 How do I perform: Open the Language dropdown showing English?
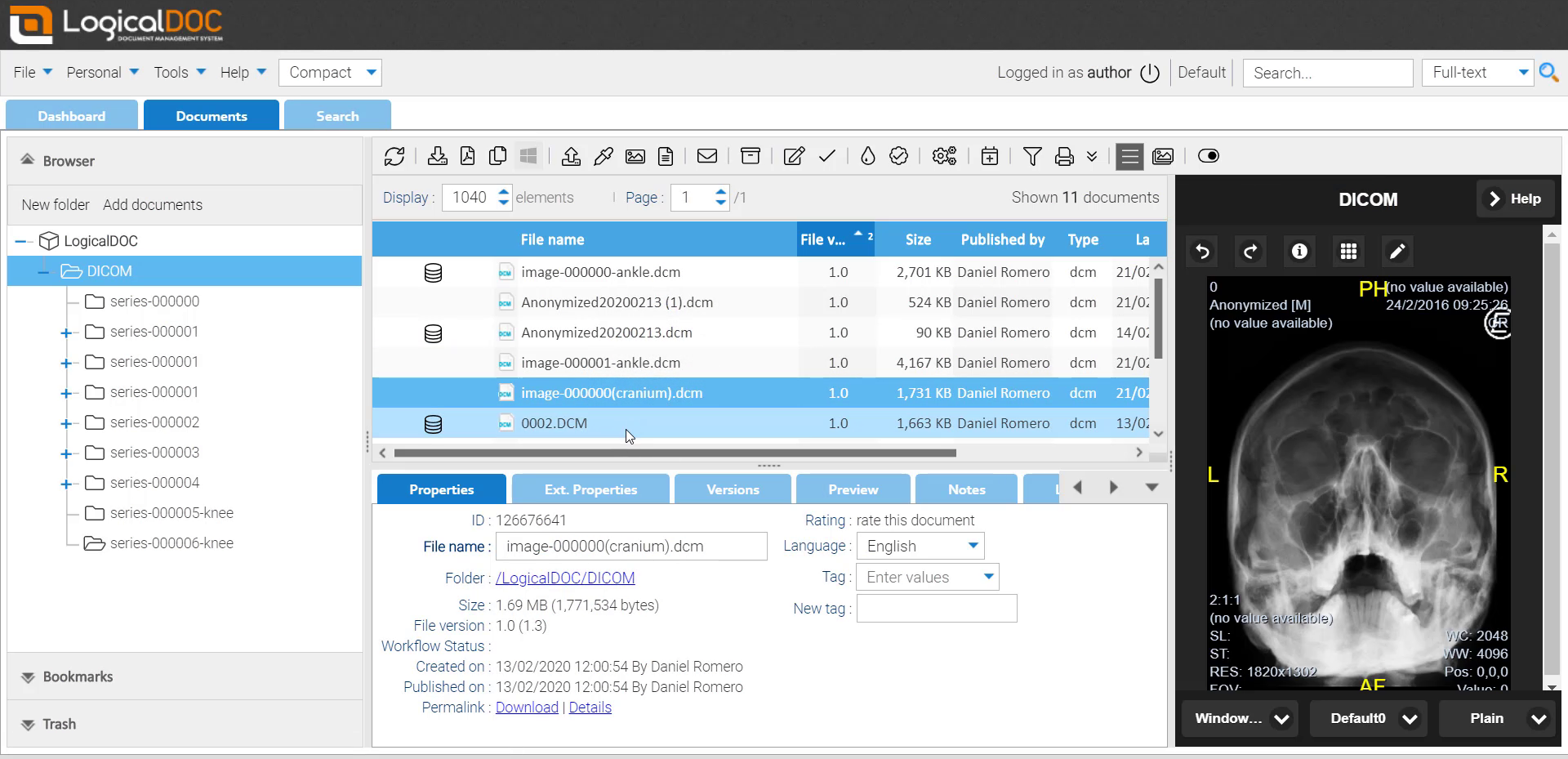click(920, 546)
